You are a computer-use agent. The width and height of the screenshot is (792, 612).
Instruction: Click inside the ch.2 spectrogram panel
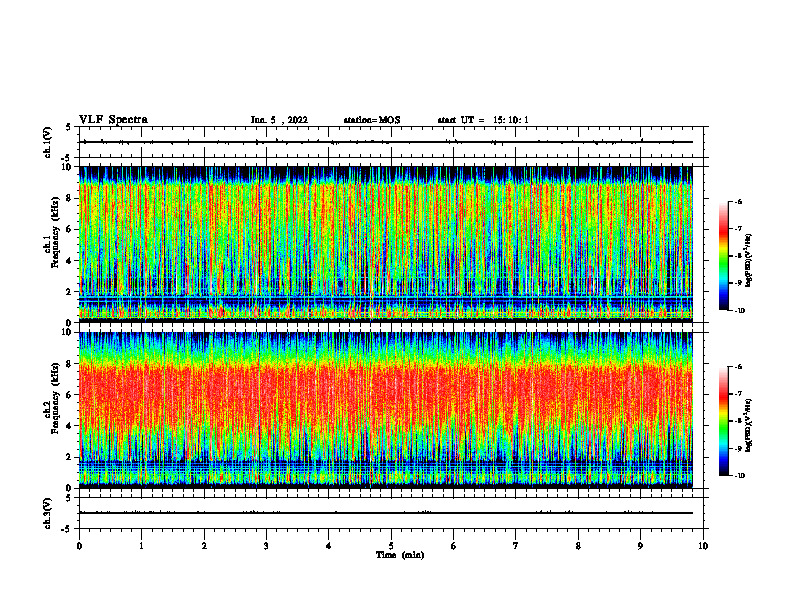(386, 410)
